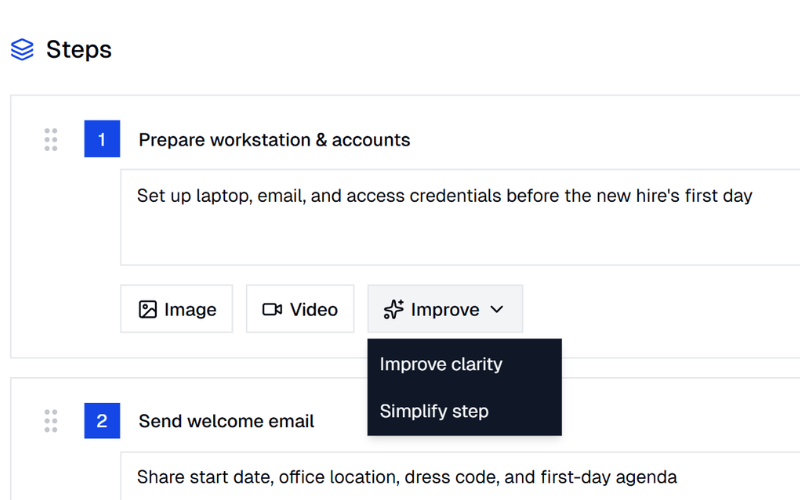This screenshot has width=800, height=500.
Task: Edit the 'Prepare workstation & accounts' title
Action: coord(274,140)
